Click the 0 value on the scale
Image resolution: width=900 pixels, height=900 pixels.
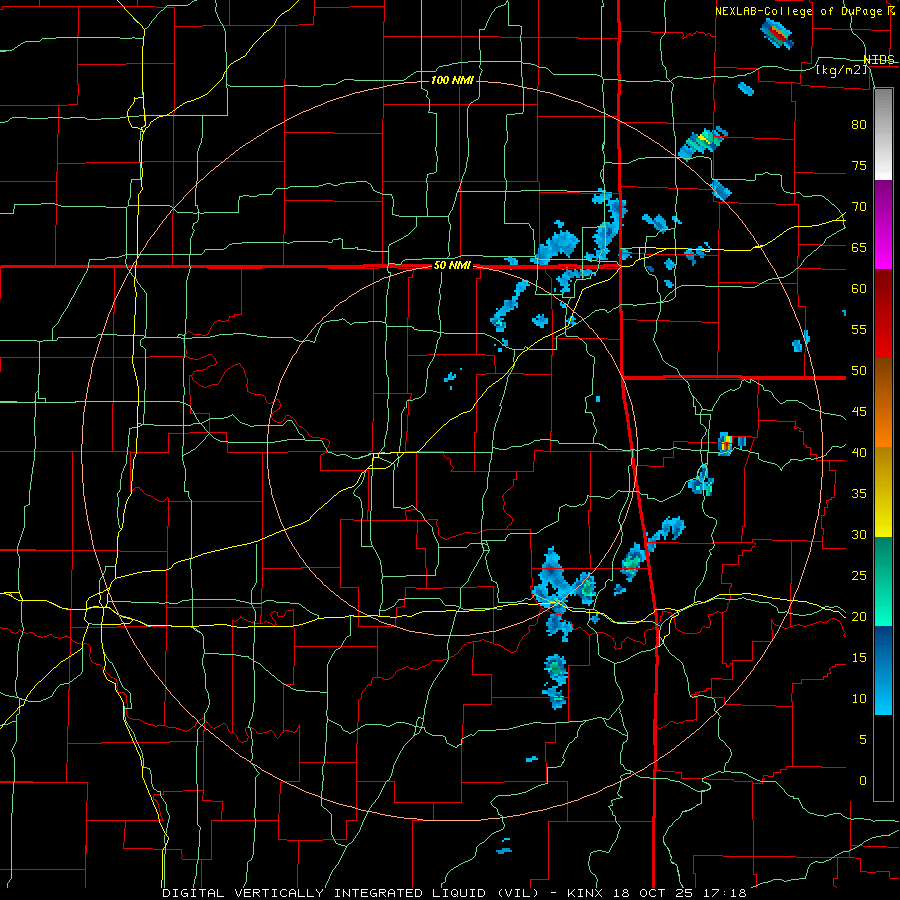click(x=863, y=781)
